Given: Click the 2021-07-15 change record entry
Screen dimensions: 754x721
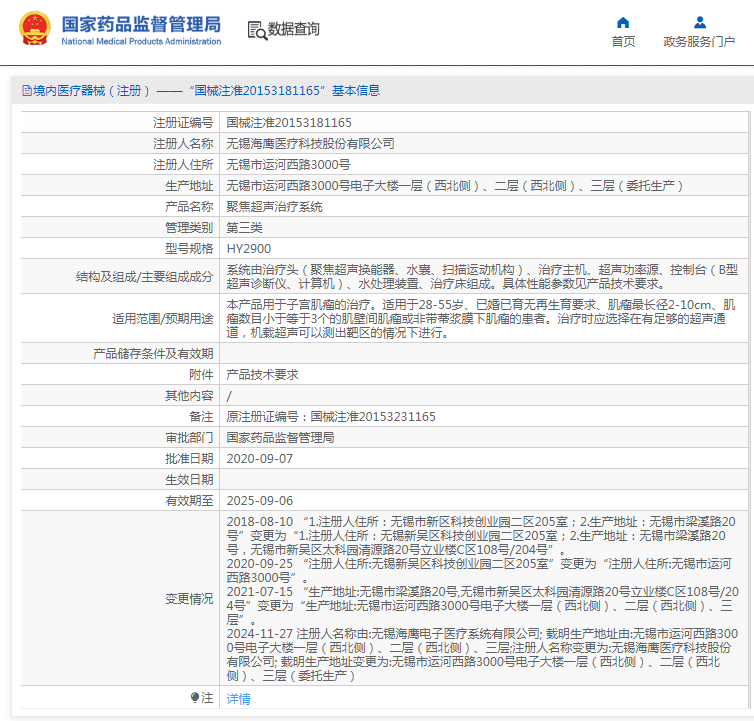Looking at the screenshot, I should (x=482, y=606).
